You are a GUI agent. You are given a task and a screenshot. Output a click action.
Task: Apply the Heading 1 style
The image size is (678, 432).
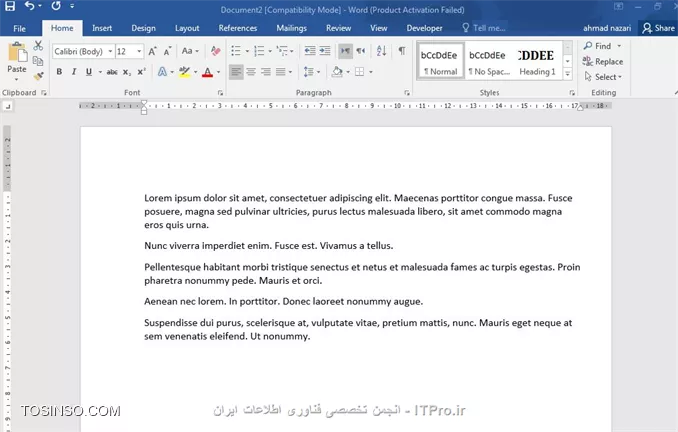click(537, 61)
